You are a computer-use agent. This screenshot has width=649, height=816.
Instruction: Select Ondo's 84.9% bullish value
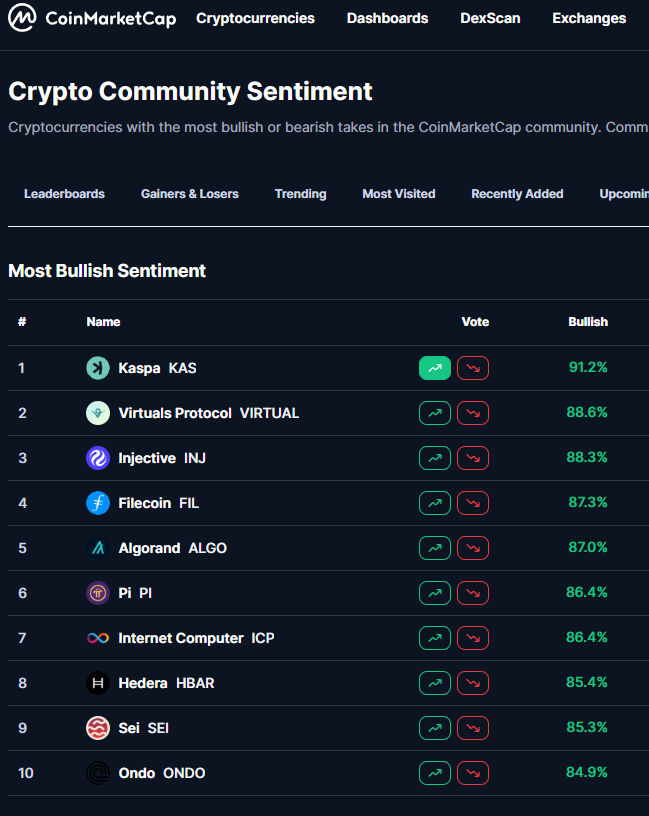pyautogui.click(x=587, y=772)
